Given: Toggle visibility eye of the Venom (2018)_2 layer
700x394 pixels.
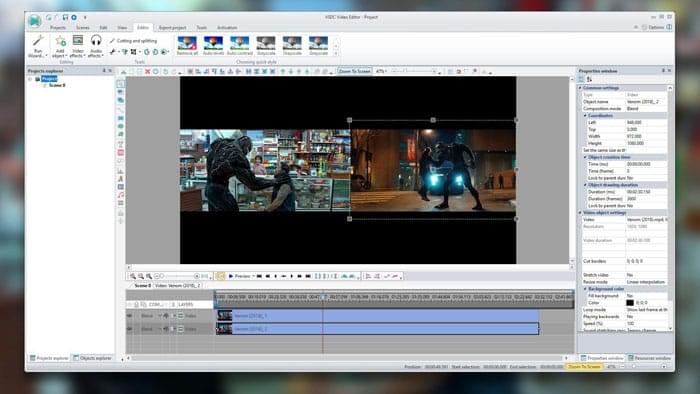Looking at the screenshot, I should click(x=129, y=329).
